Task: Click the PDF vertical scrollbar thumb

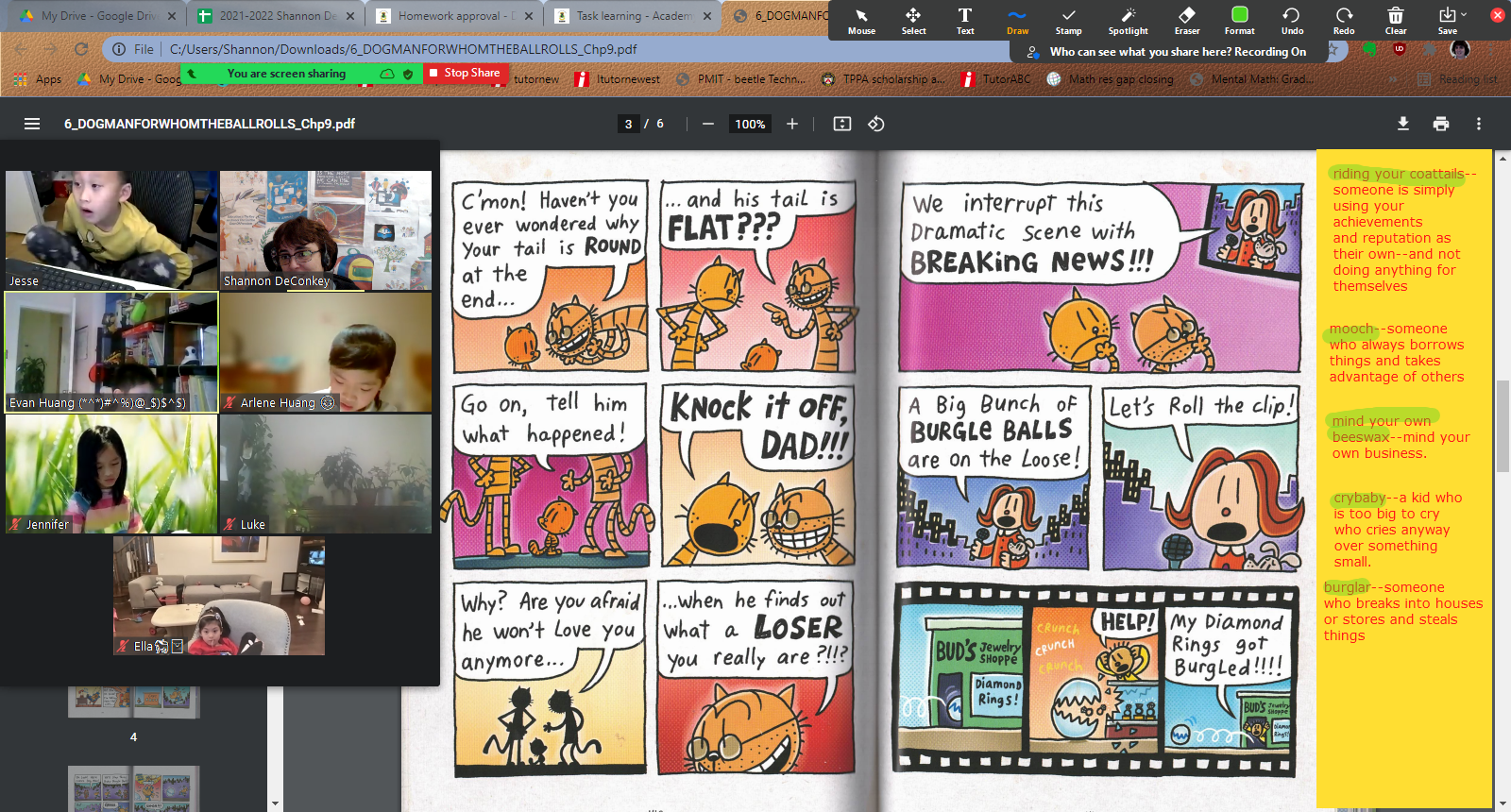Action: pos(1501,425)
